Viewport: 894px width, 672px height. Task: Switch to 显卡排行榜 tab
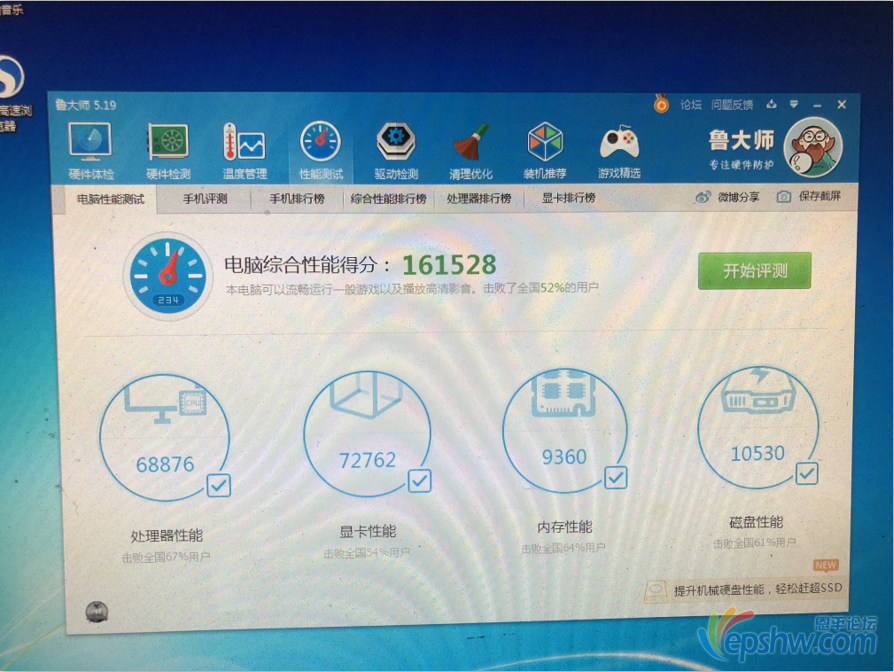tap(568, 198)
